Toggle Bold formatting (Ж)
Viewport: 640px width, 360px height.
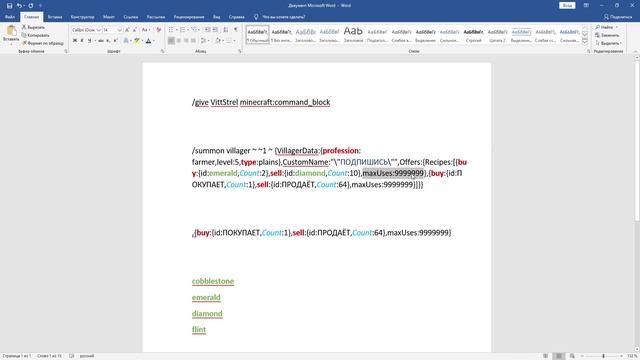75,41
